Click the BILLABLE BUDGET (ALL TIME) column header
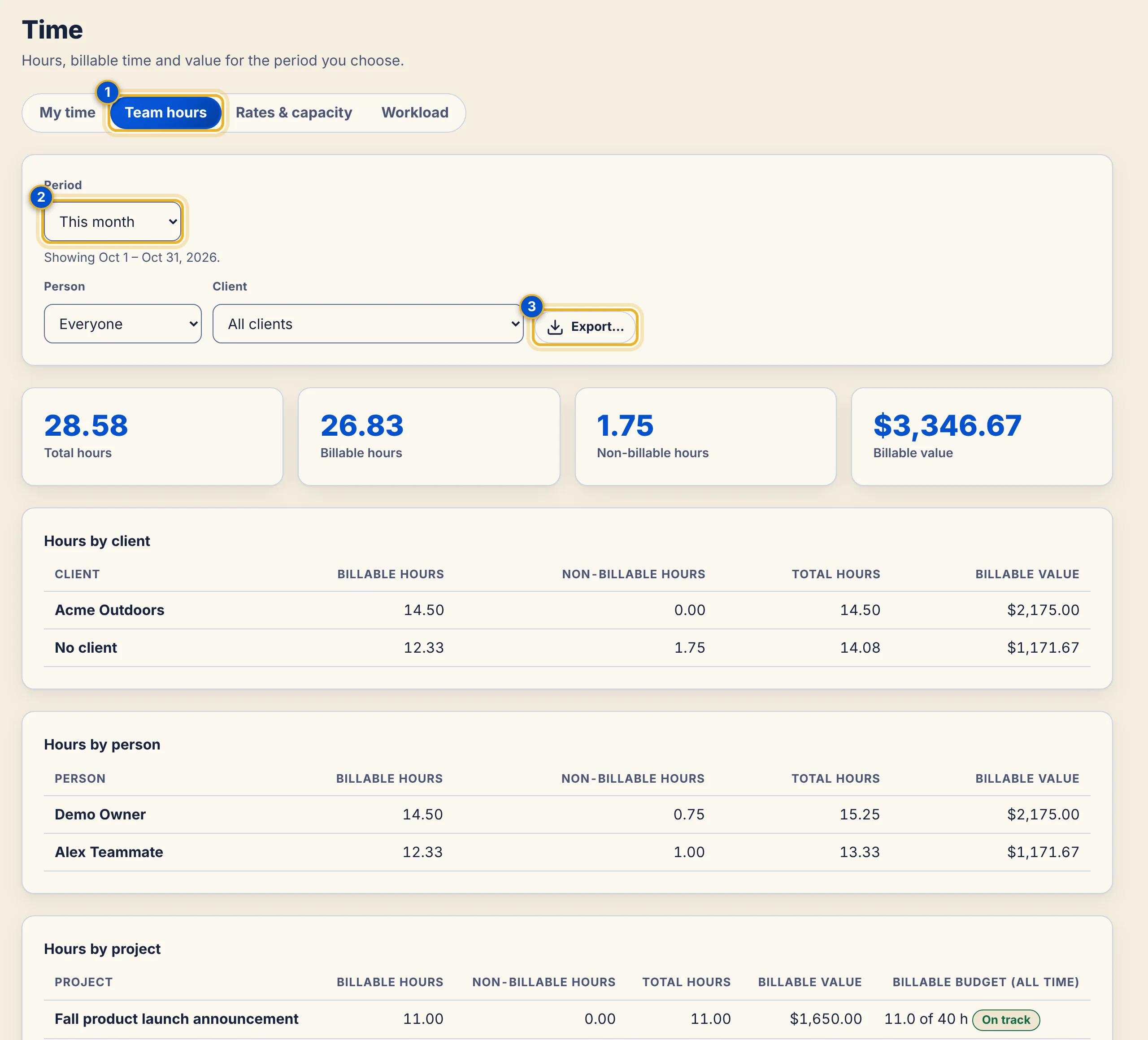Viewport: 1148px width, 1040px height. (985, 982)
